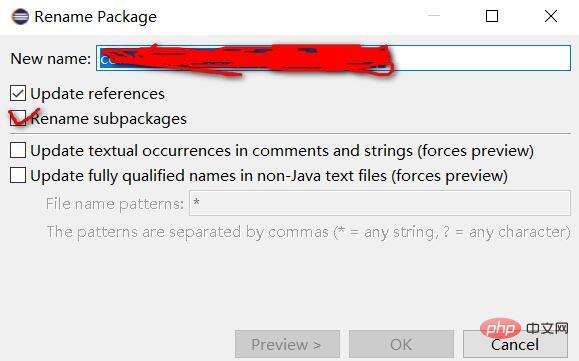Minimize the Rename Package dialog
The width and height of the screenshot is (579, 361).
click(x=434, y=16)
